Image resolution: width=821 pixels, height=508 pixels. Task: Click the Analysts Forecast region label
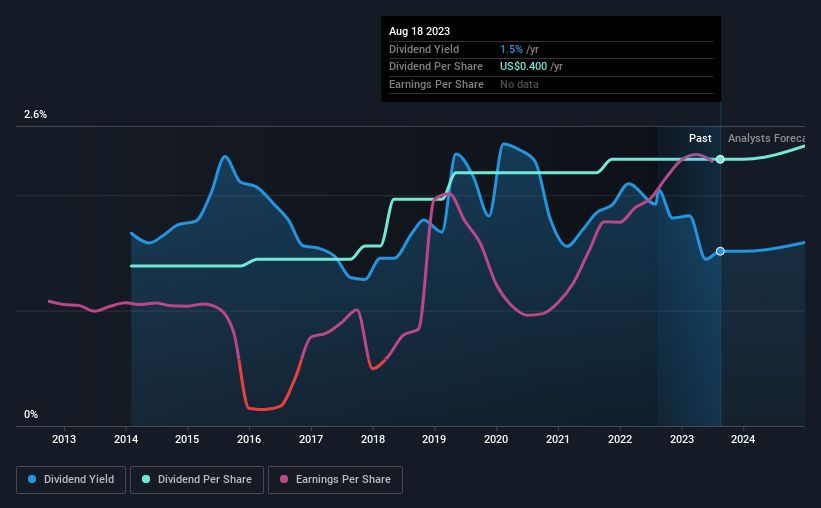766,138
